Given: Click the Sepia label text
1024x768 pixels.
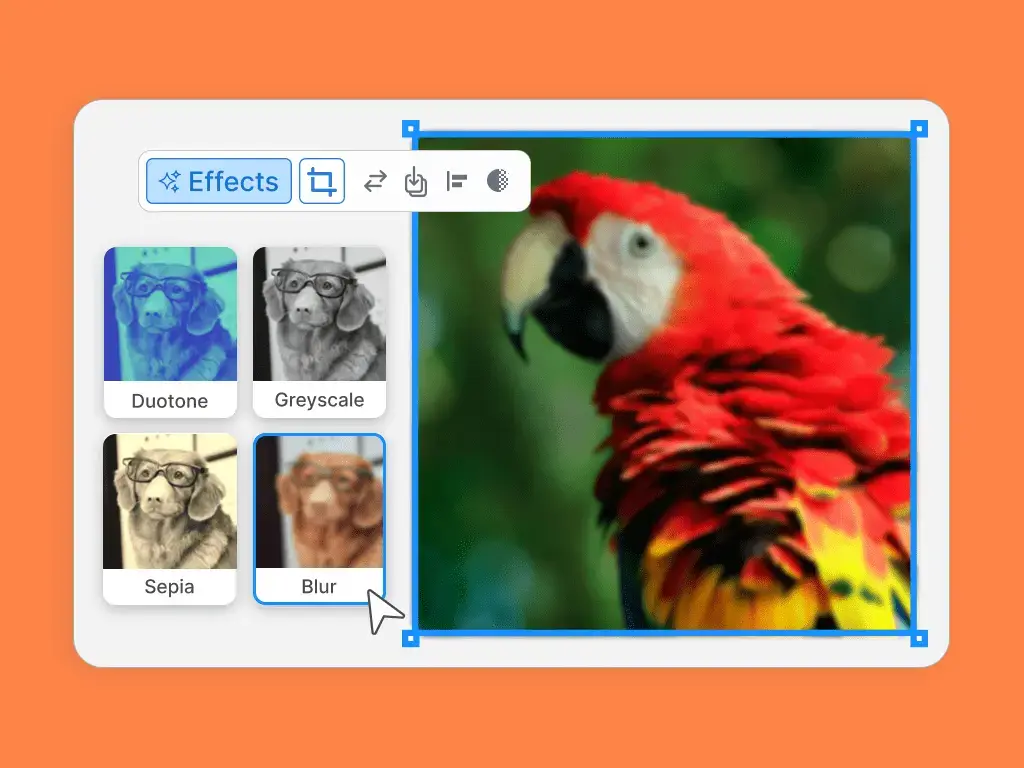Looking at the screenshot, I should pyautogui.click(x=169, y=586).
